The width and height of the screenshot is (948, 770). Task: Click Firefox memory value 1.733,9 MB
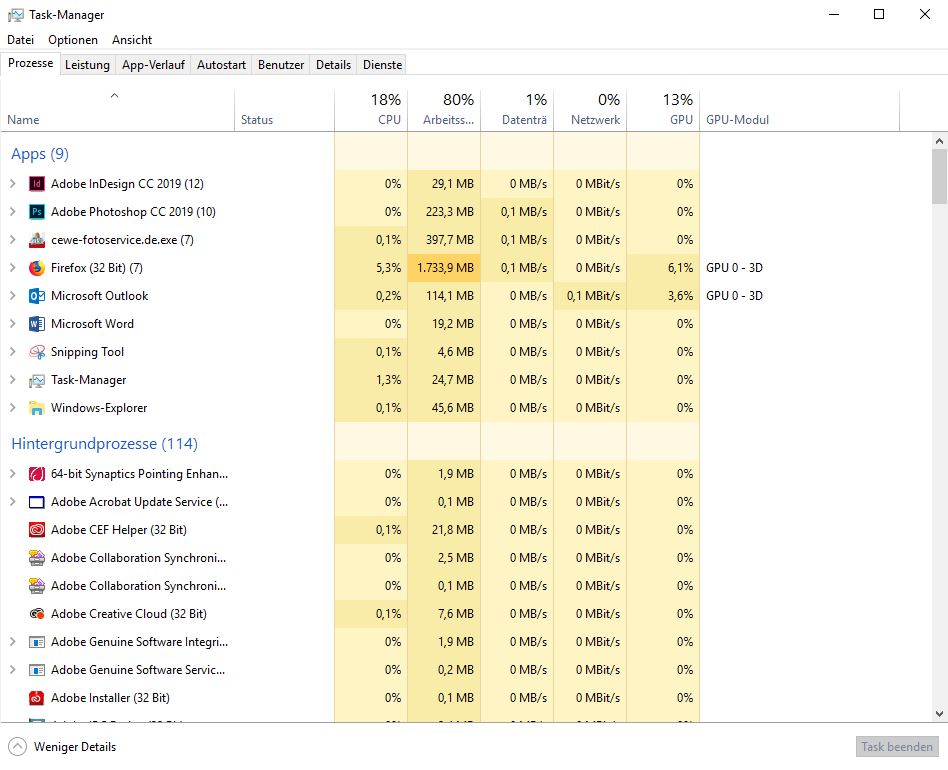click(446, 268)
